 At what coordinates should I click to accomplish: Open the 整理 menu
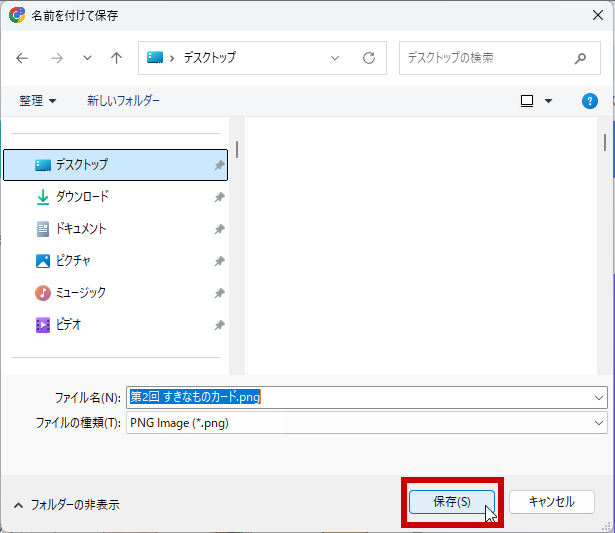pyautogui.click(x=38, y=101)
